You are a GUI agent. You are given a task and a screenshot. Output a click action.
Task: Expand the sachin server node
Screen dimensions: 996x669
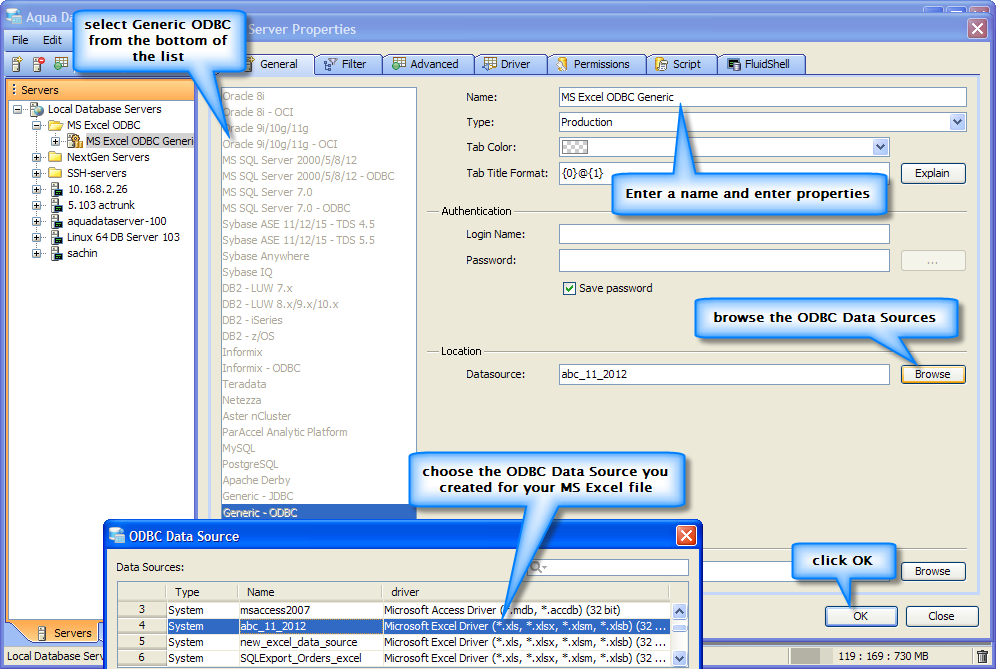point(37,253)
